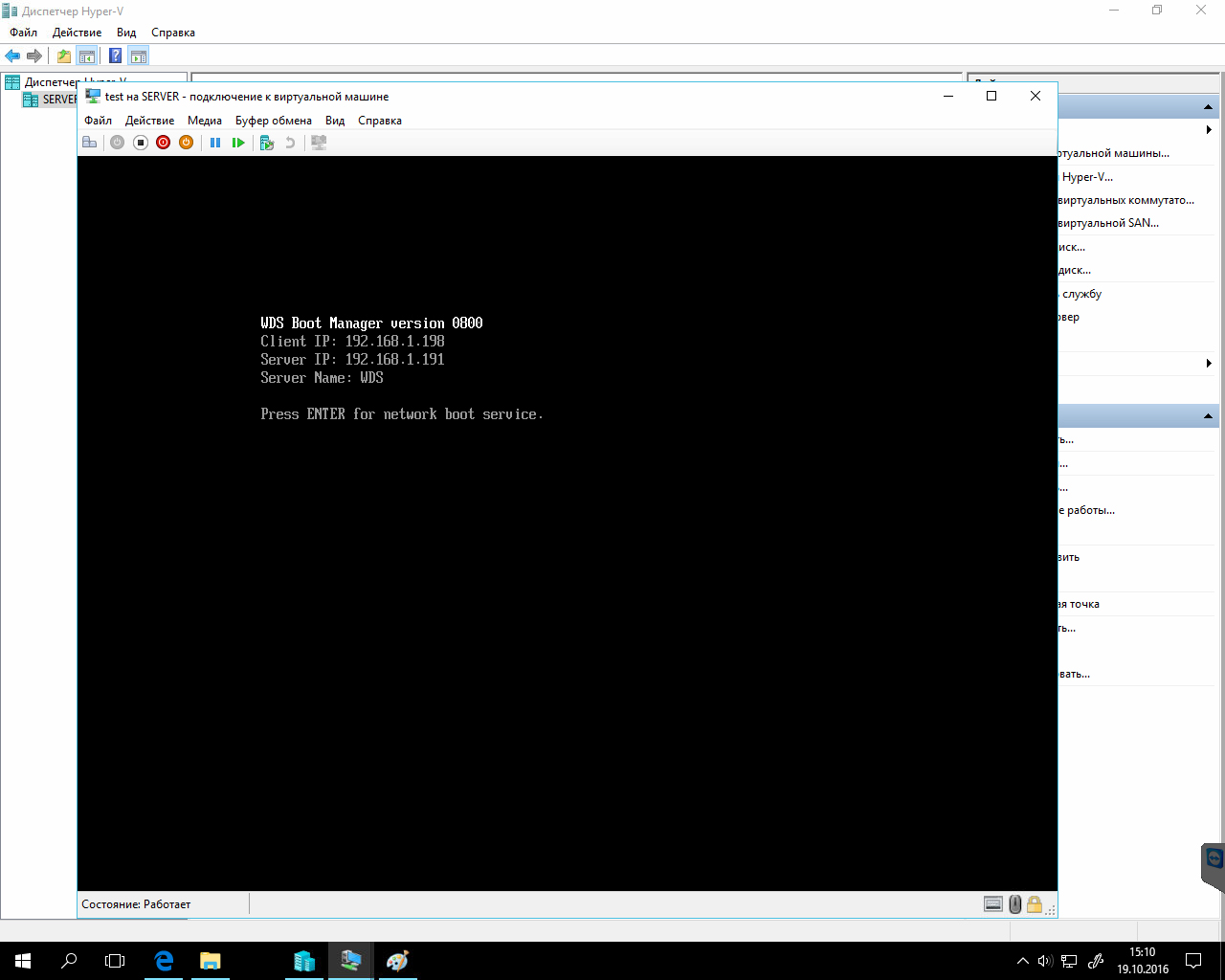Click the enhanced session icon in VM toolbar
Viewport: 1225px width, 980px height.
click(319, 143)
